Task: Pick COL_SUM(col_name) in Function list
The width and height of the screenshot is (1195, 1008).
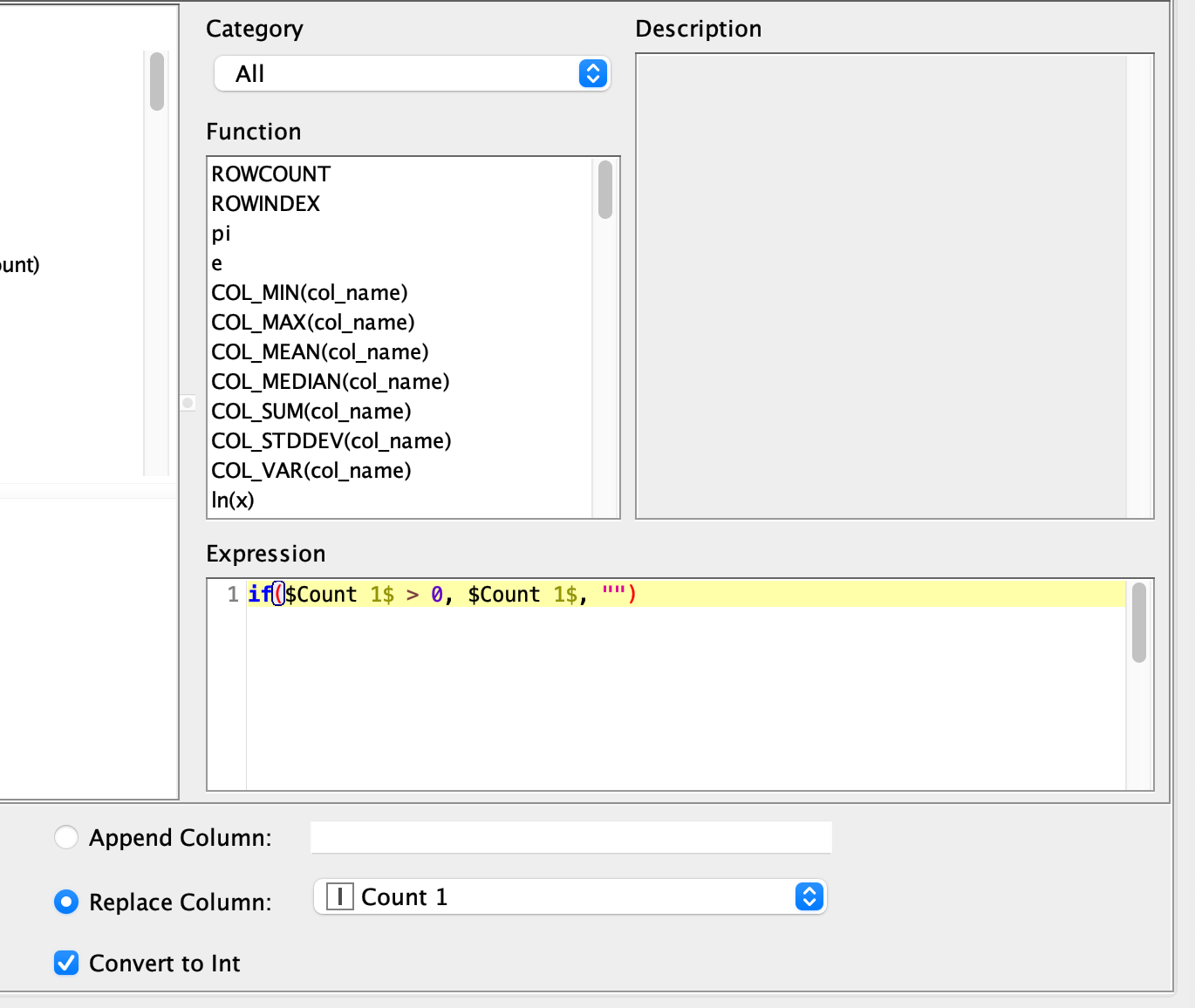Action: coord(311,412)
